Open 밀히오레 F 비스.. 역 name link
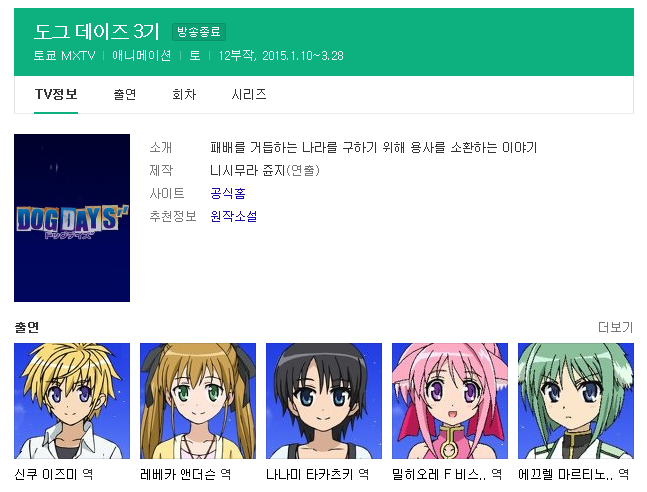 click(447, 474)
